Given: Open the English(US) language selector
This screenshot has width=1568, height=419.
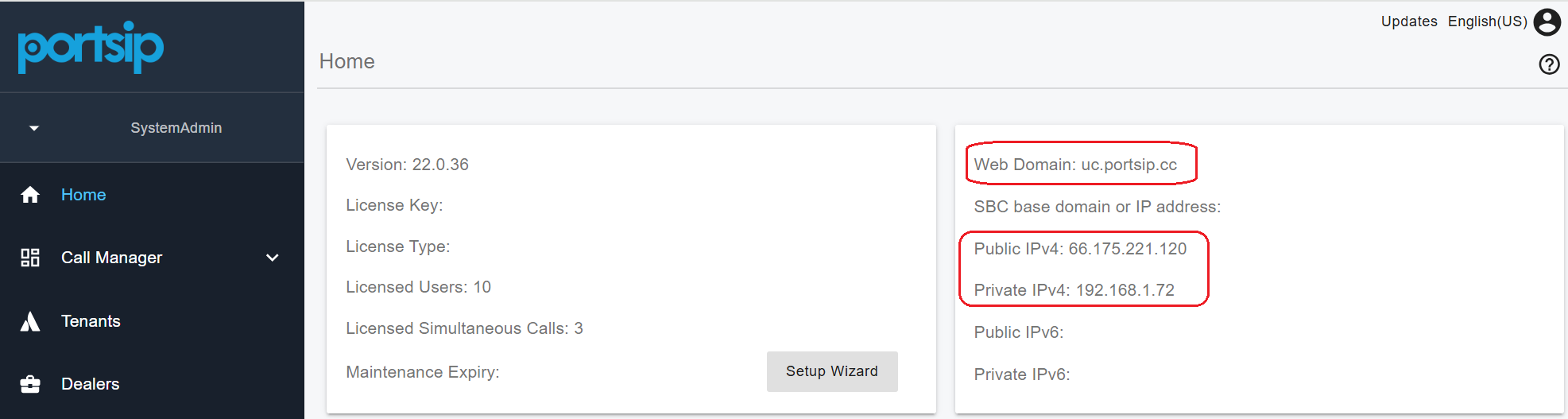Looking at the screenshot, I should click(x=1487, y=21).
